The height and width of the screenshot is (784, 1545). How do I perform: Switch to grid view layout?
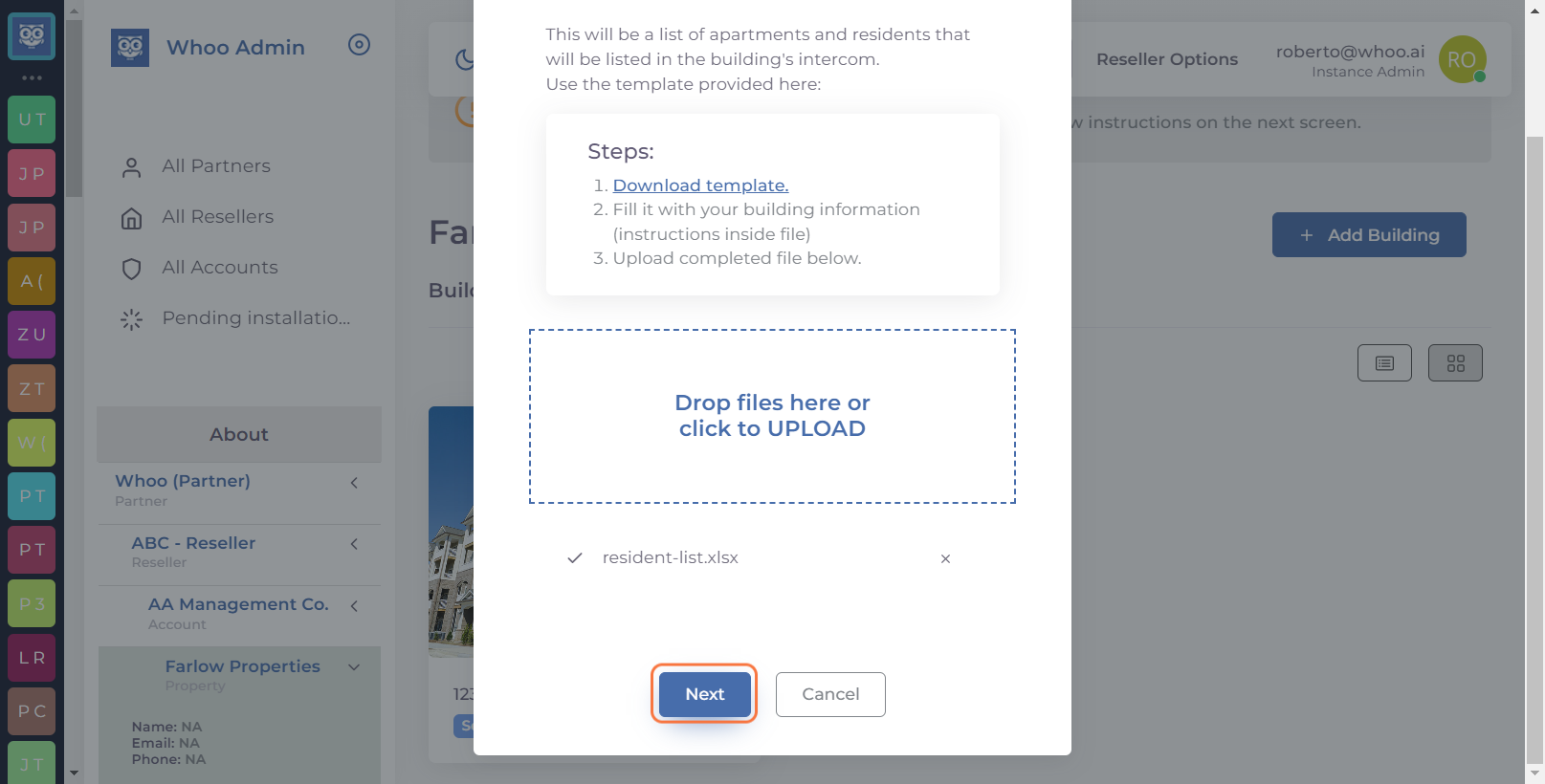coord(1455,363)
